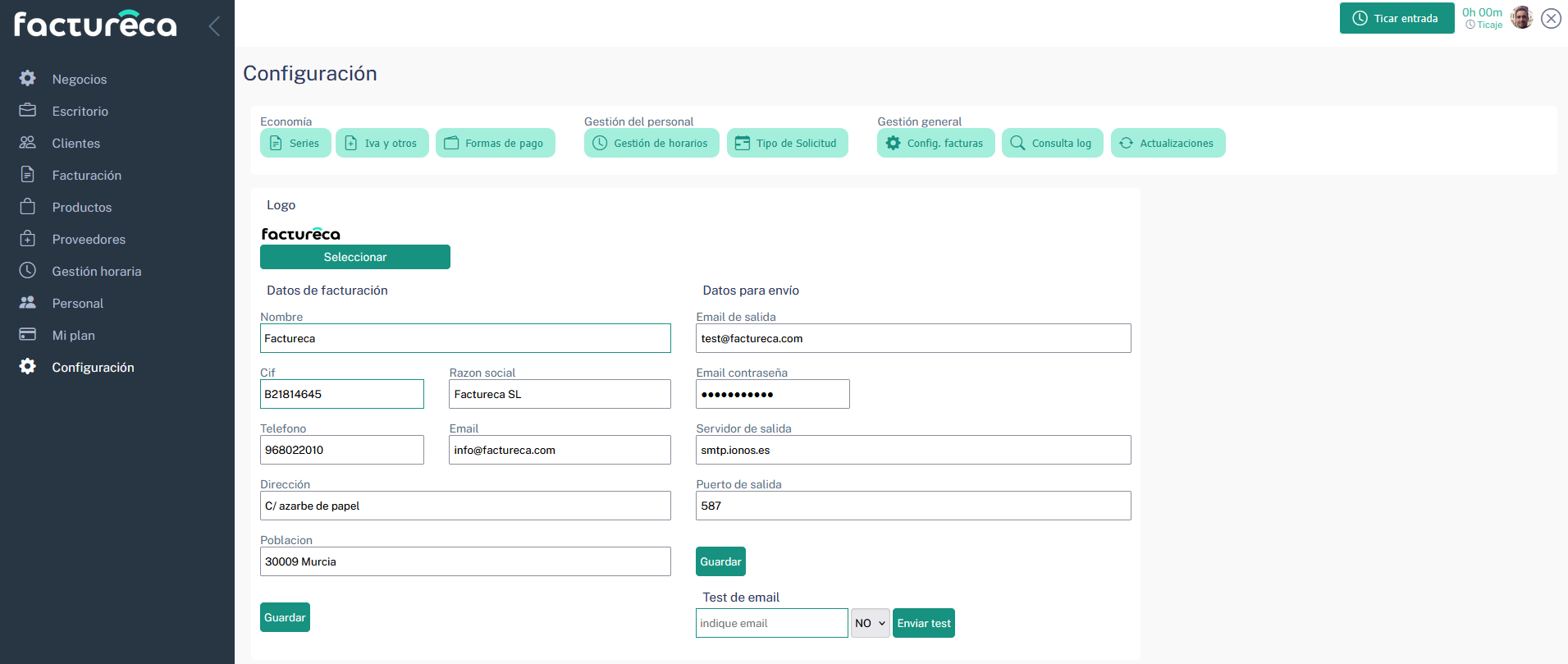
Task: Click the Escritorio briefcase icon
Action: pyautogui.click(x=28, y=110)
